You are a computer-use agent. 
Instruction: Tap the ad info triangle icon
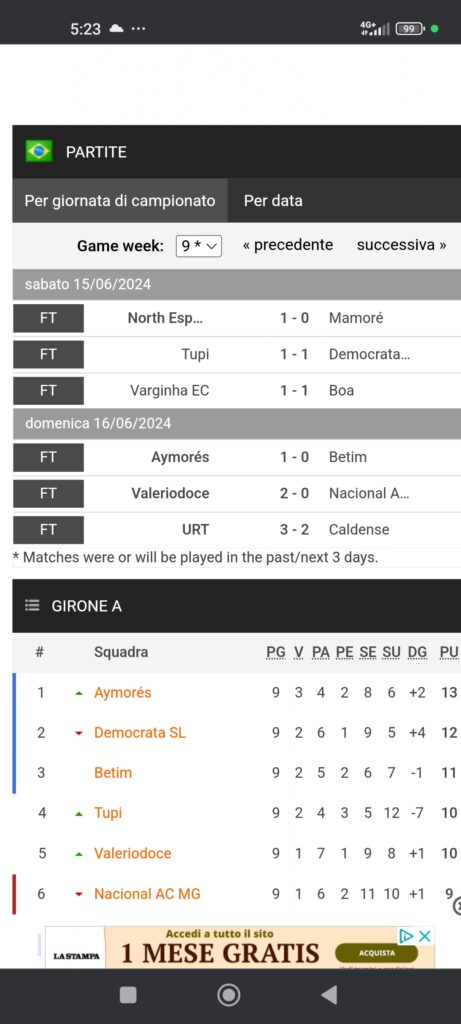406,936
